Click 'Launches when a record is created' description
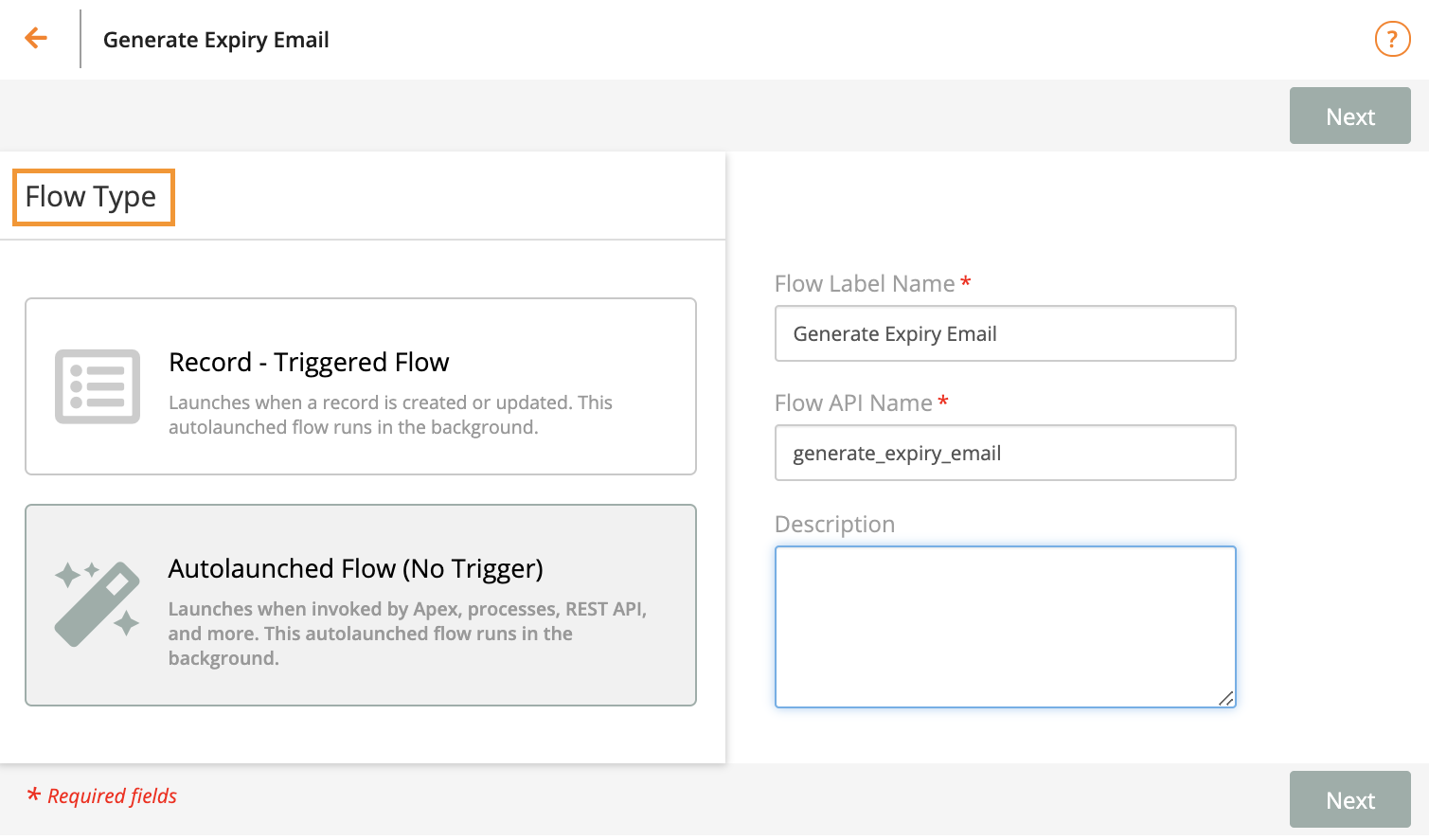The height and width of the screenshot is (840, 1429). pyautogui.click(x=390, y=415)
